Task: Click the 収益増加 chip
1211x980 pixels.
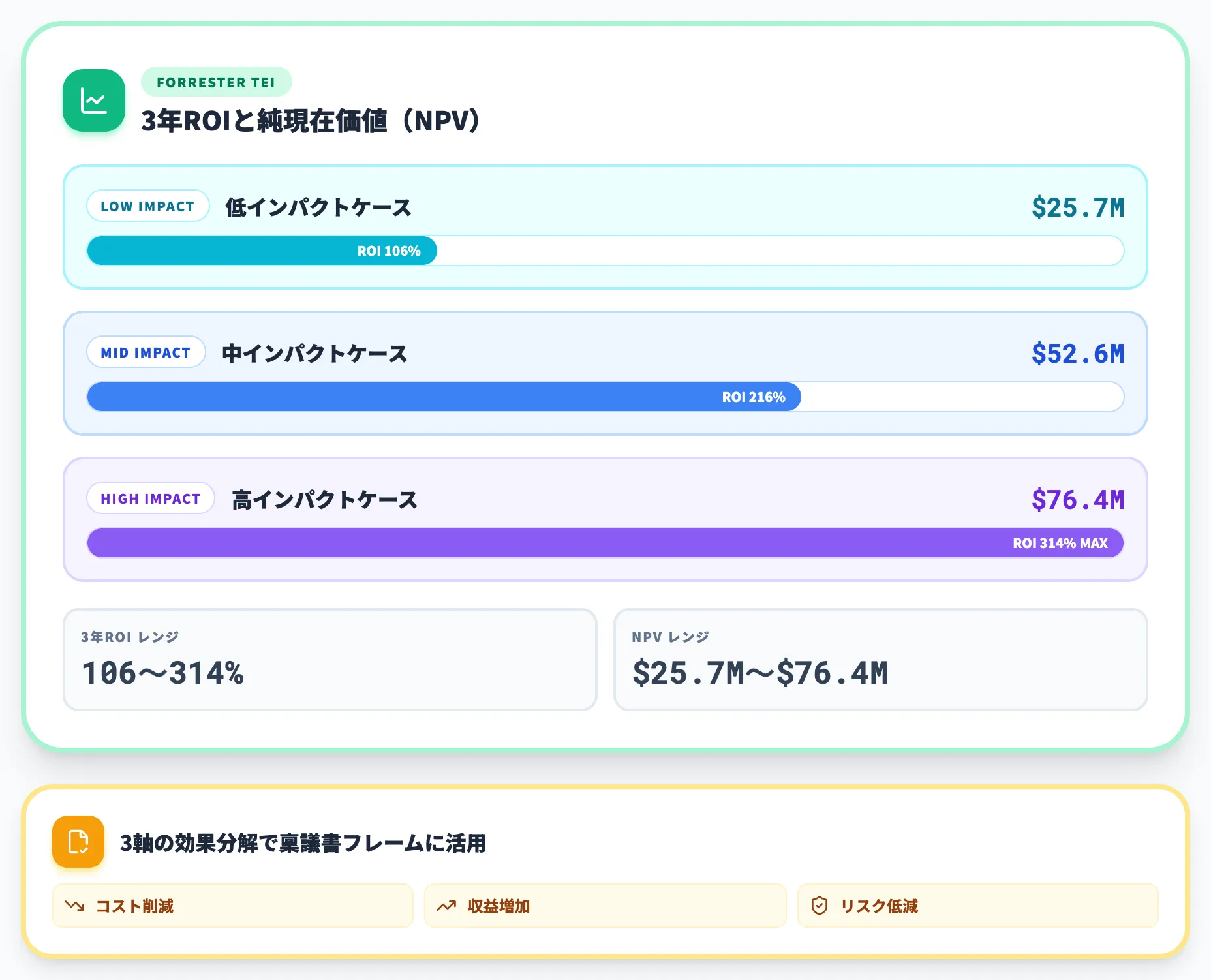Action: pos(605,906)
